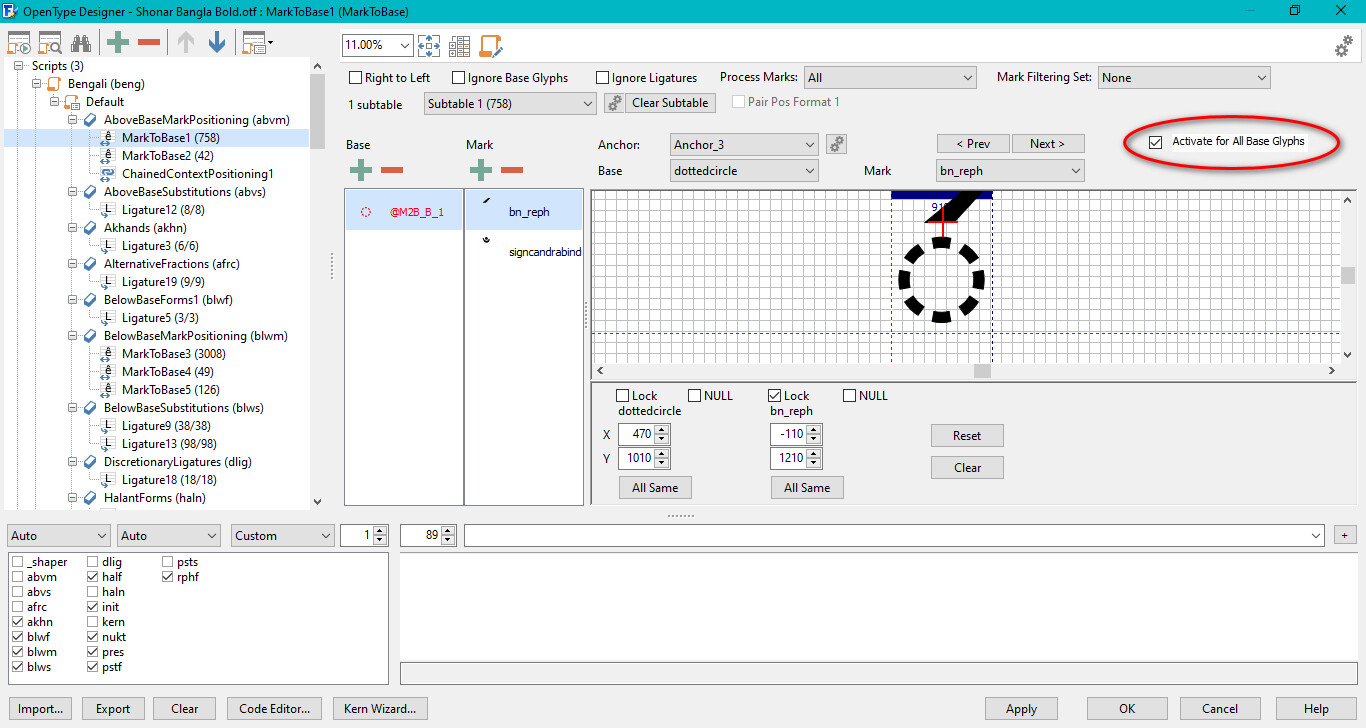Select MarkToBase2 (42) in the tree
The width and height of the screenshot is (1366, 728).
pyautogui.click(x=167, y=156)
